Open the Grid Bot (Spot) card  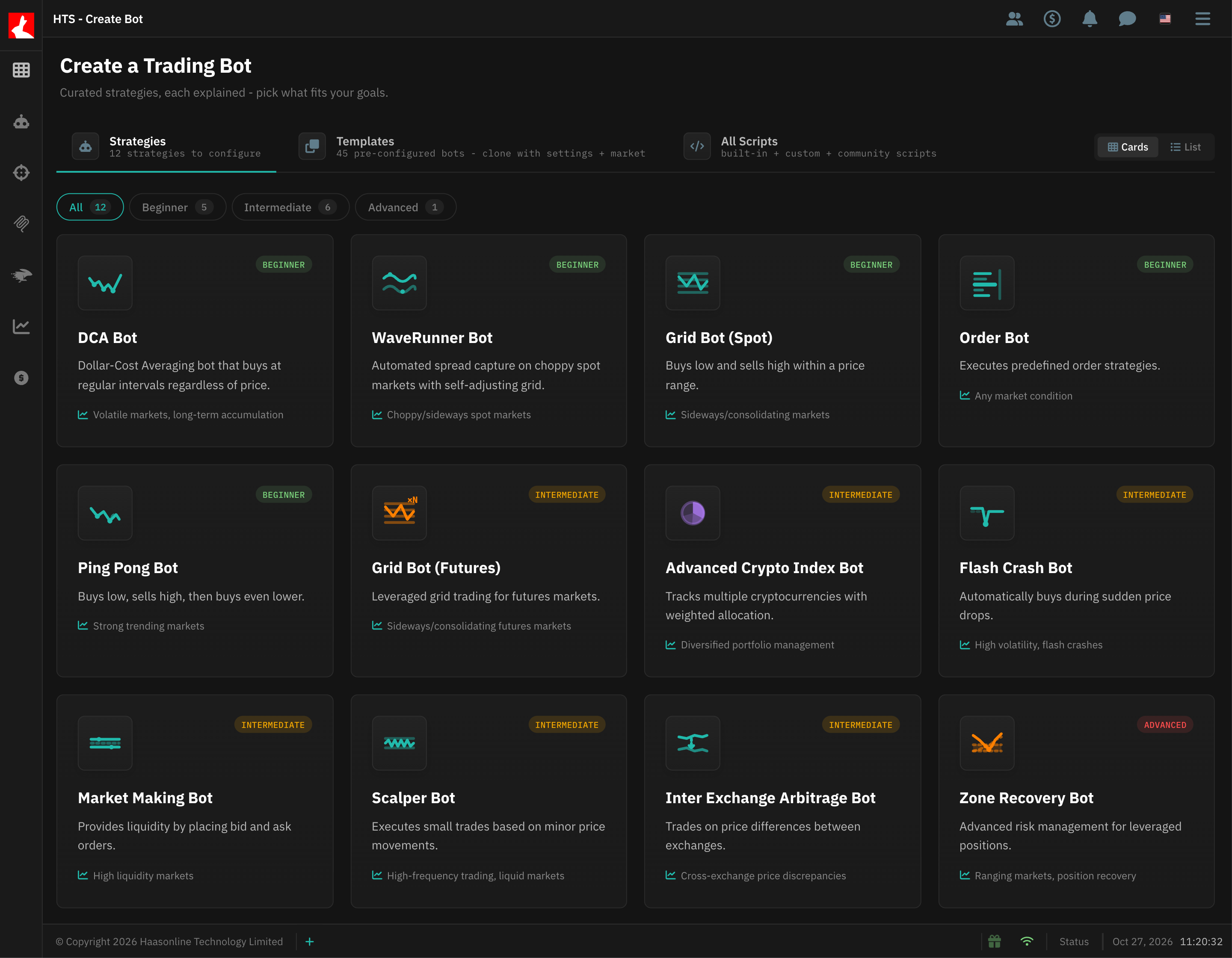click(x=782, y=340)
